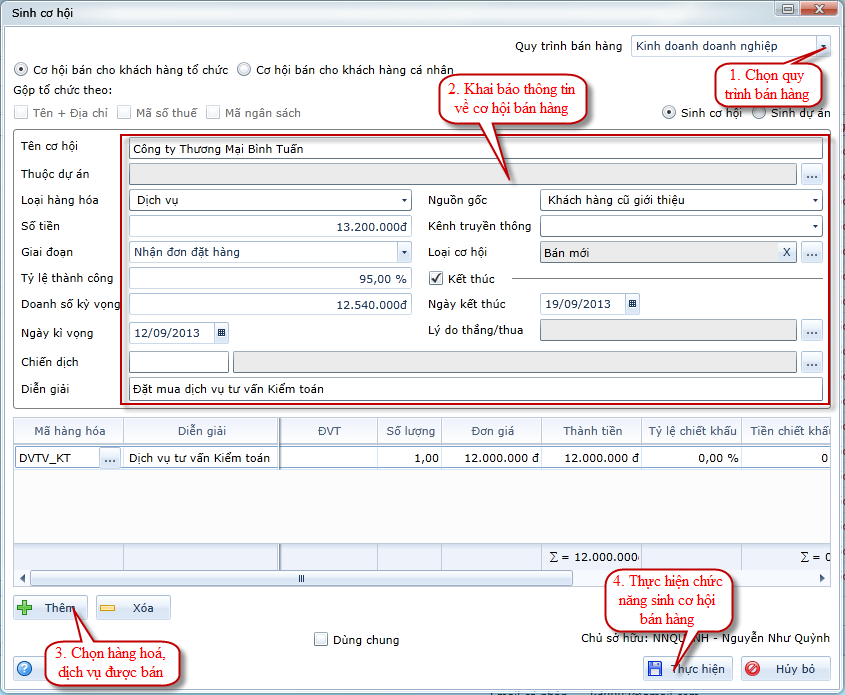
Task: Click the Thêm button to add item
Action: pyautogui.click(x=50, y=607)
